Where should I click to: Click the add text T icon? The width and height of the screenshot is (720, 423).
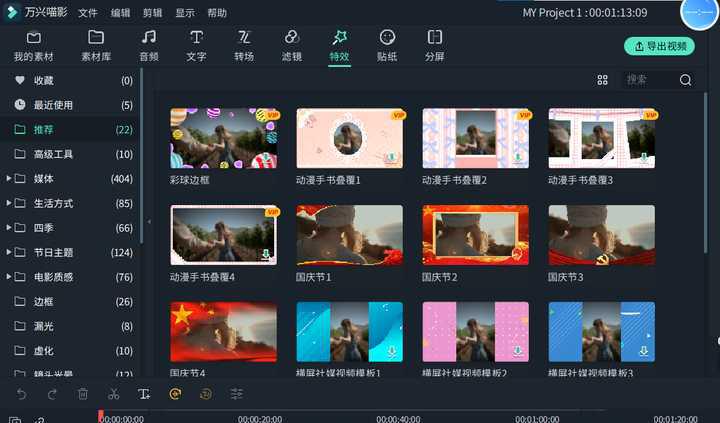coord(144,394)
